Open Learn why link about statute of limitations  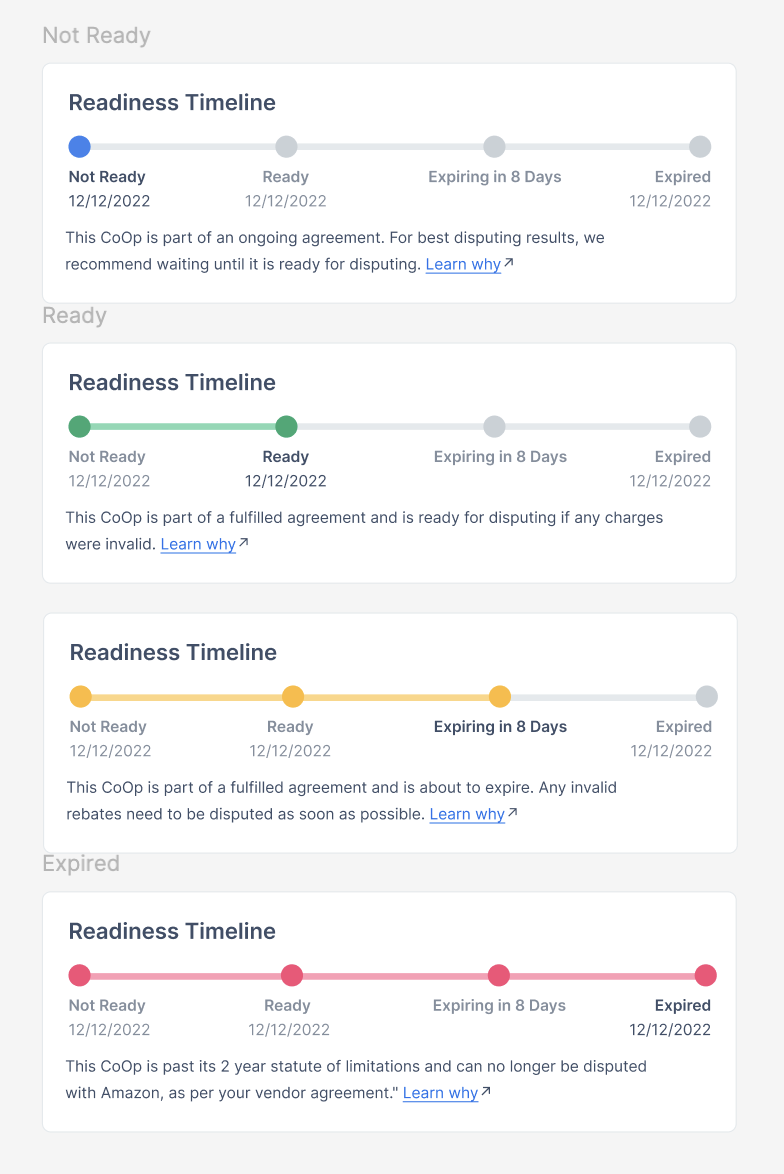(x=440, y=1093)
